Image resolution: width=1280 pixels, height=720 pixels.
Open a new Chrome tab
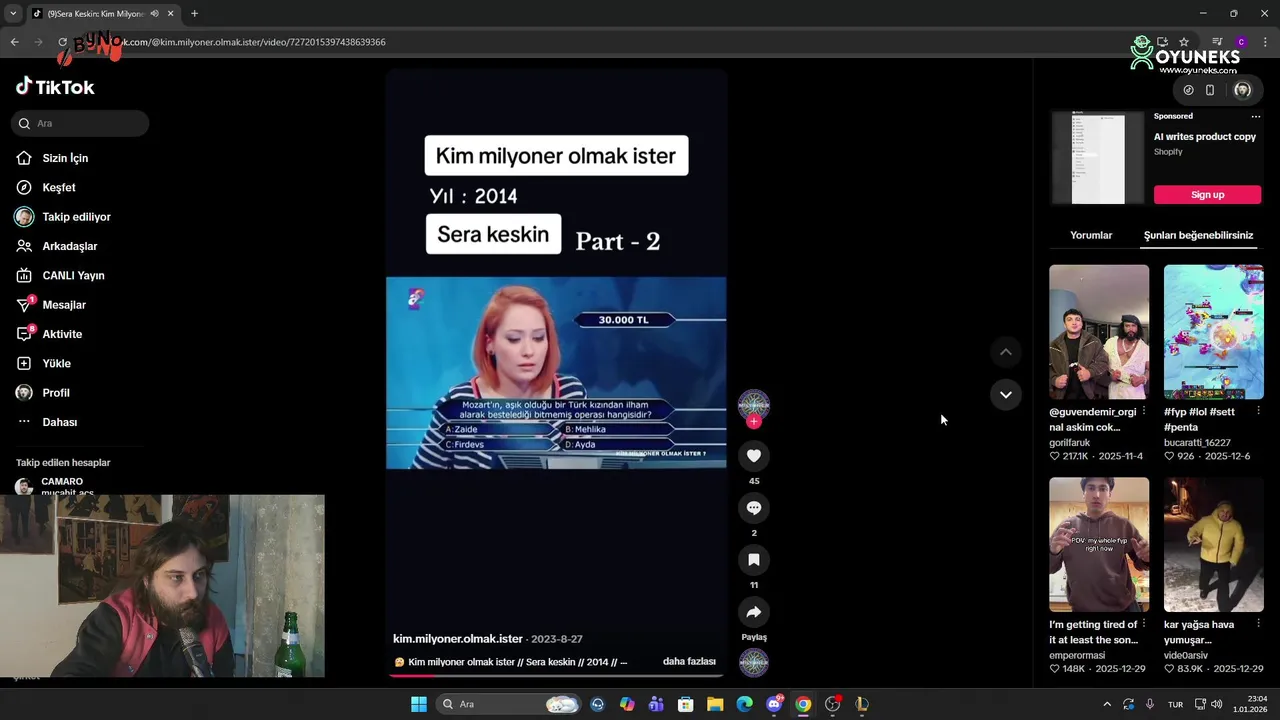[194, 14]
